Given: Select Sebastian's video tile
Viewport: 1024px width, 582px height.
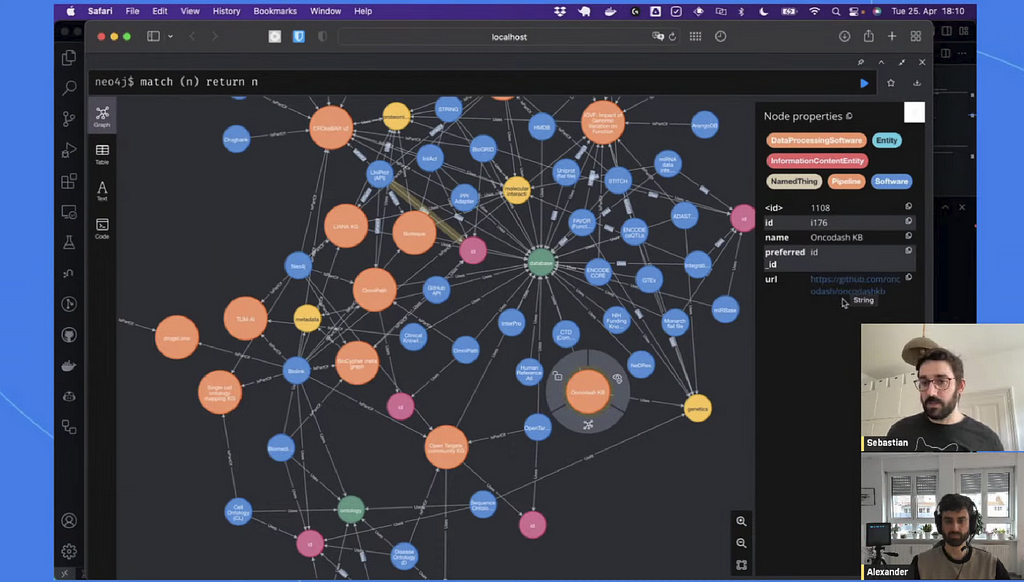Looking at the screenshot, I should pyautogui.click(x=942, y=387).
